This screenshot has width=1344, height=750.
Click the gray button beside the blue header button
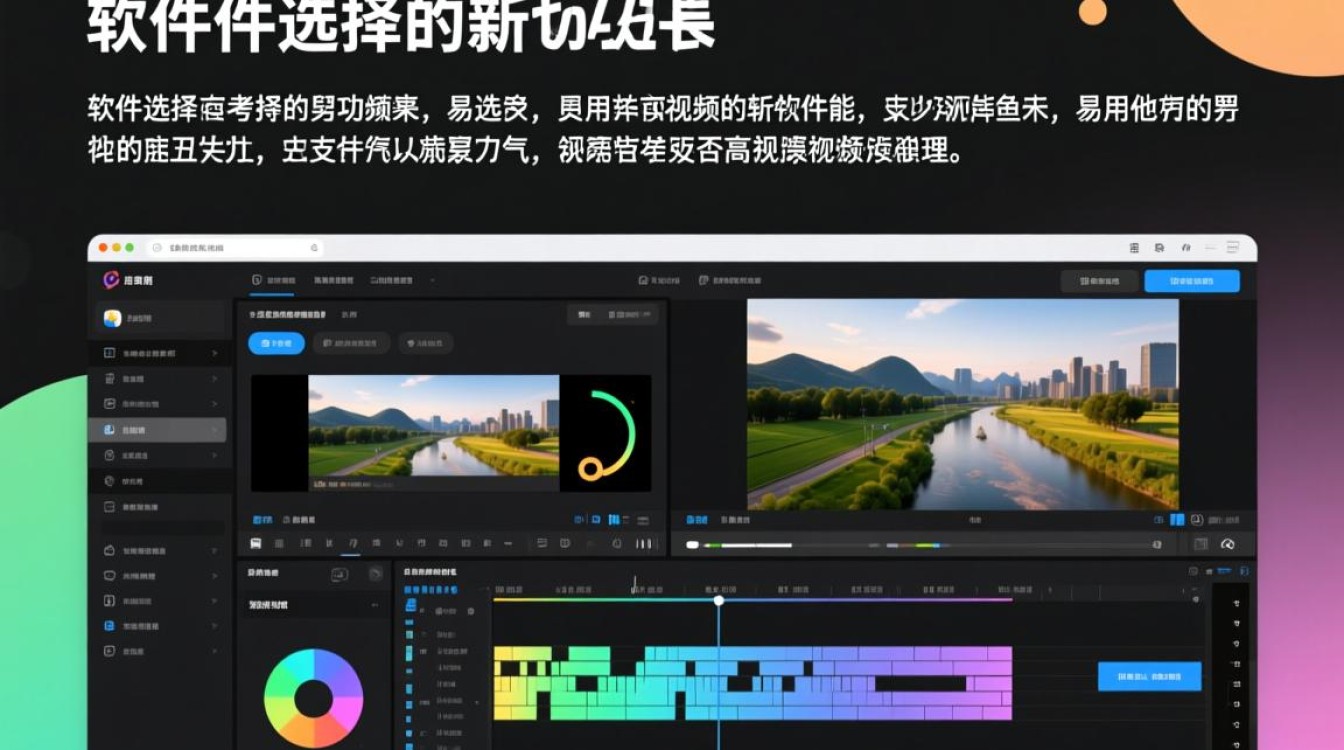1099,281
